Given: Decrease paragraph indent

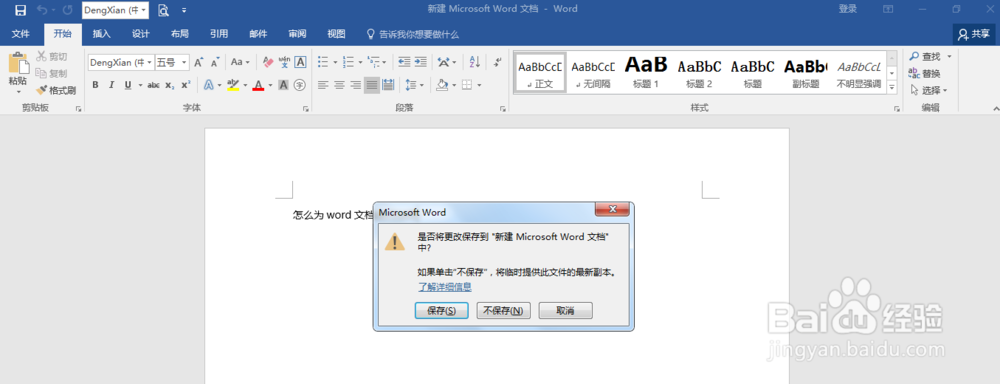Looking at the screenshot, I should coord(404,63).
